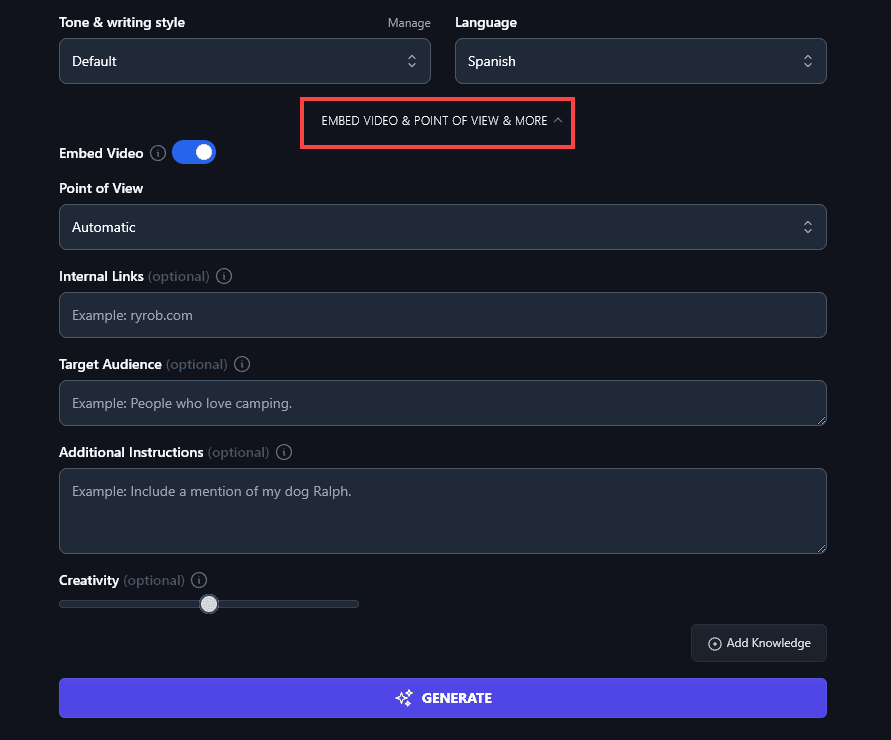Click the Manage link above the tone dropdown

click(x=409, y=23)
